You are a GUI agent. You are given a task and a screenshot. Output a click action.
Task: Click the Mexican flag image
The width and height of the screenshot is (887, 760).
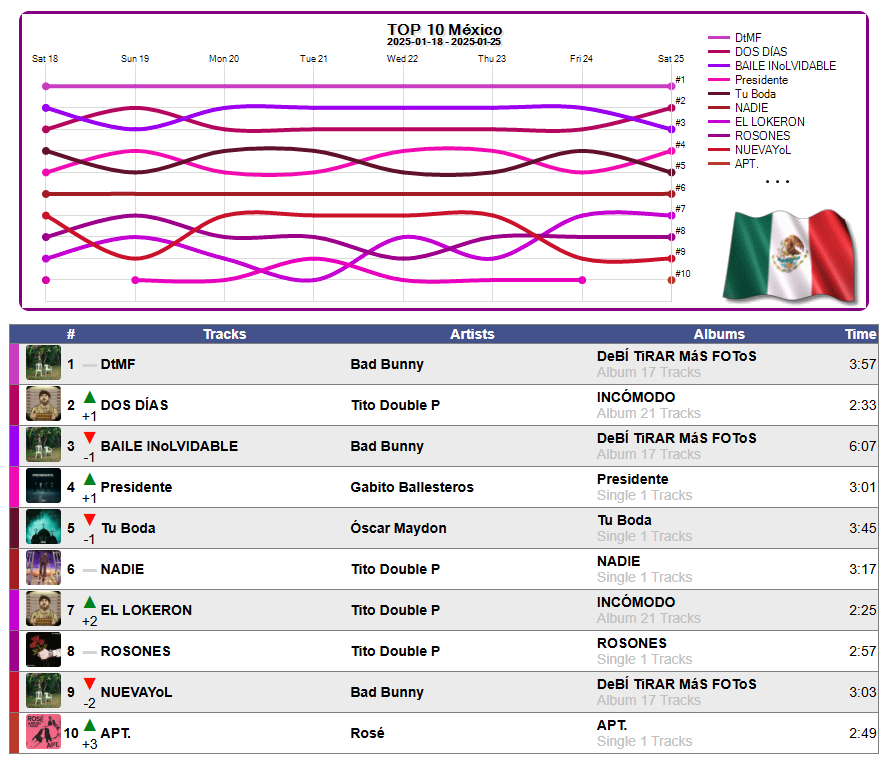point(787,254)
